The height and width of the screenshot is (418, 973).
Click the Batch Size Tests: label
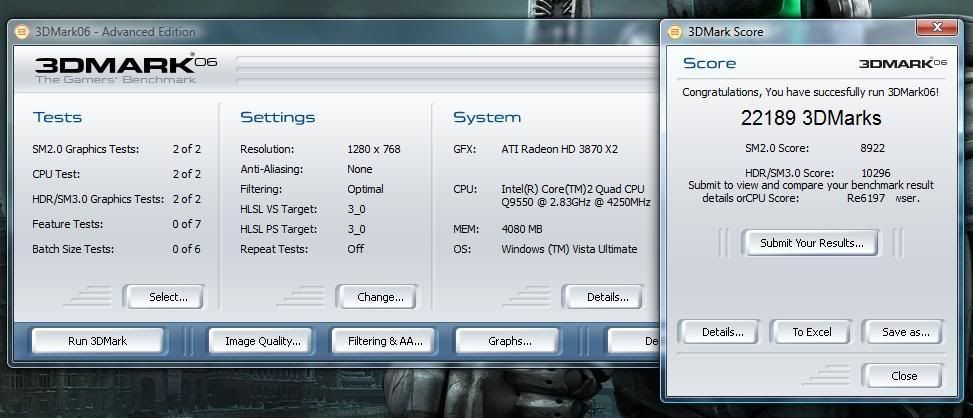click(x=73, y=249)
